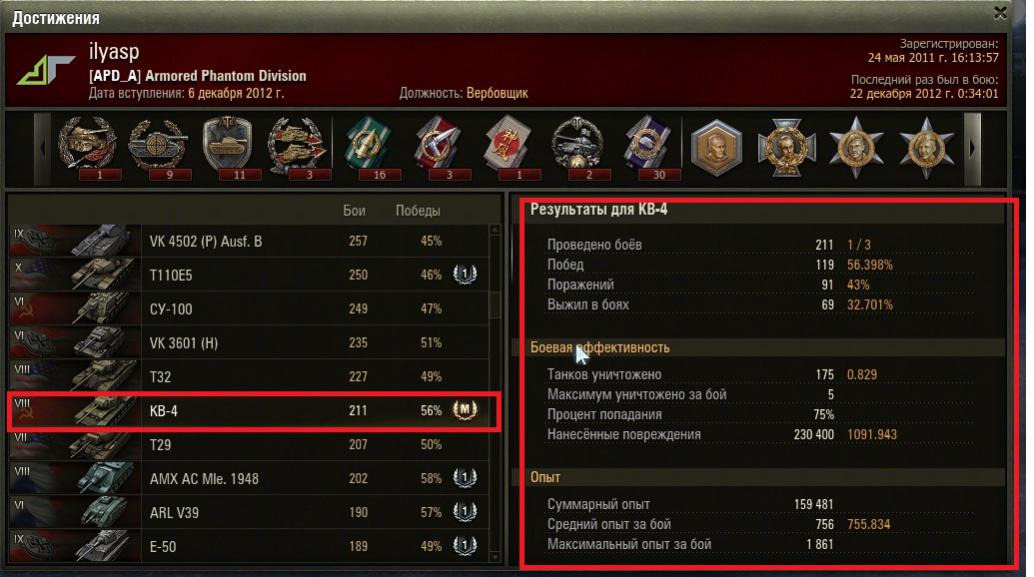Sort the tank list by Бои column
Image resolution: width=1034 pixels, height=577 pixels.
(354, 210)
